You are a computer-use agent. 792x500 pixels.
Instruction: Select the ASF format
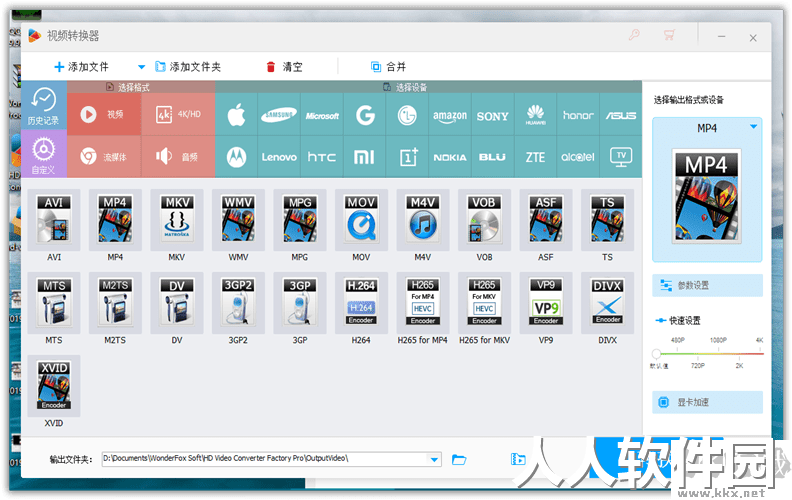pos(546,220)
